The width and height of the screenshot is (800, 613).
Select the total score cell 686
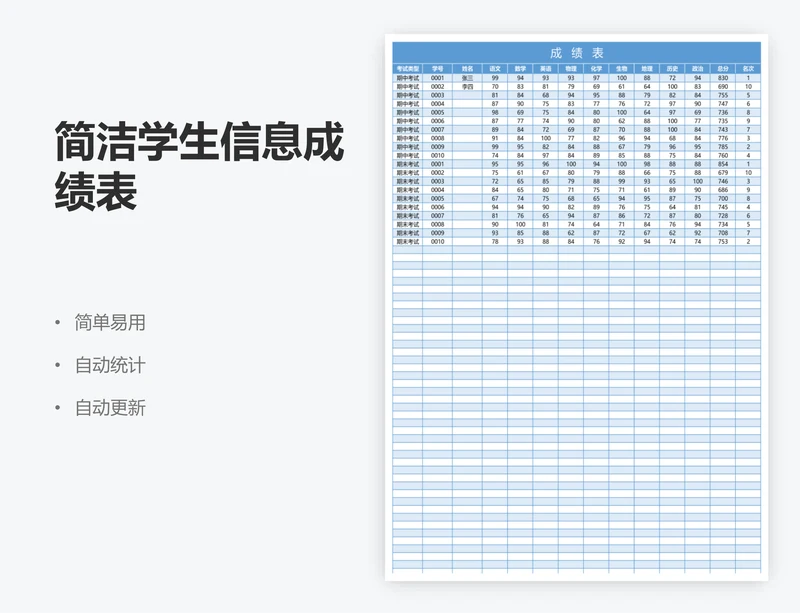click(x=723, y=190)
